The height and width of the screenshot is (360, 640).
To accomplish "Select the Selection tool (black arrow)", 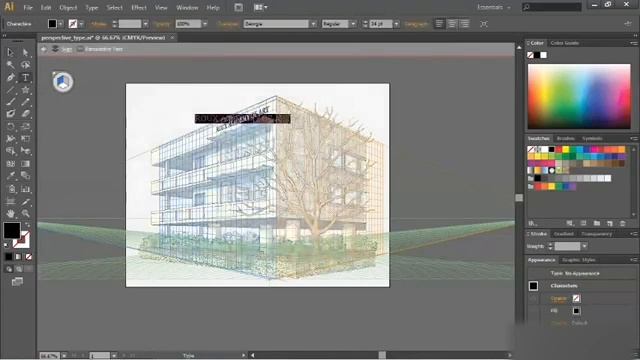I will tap(10, 52).
